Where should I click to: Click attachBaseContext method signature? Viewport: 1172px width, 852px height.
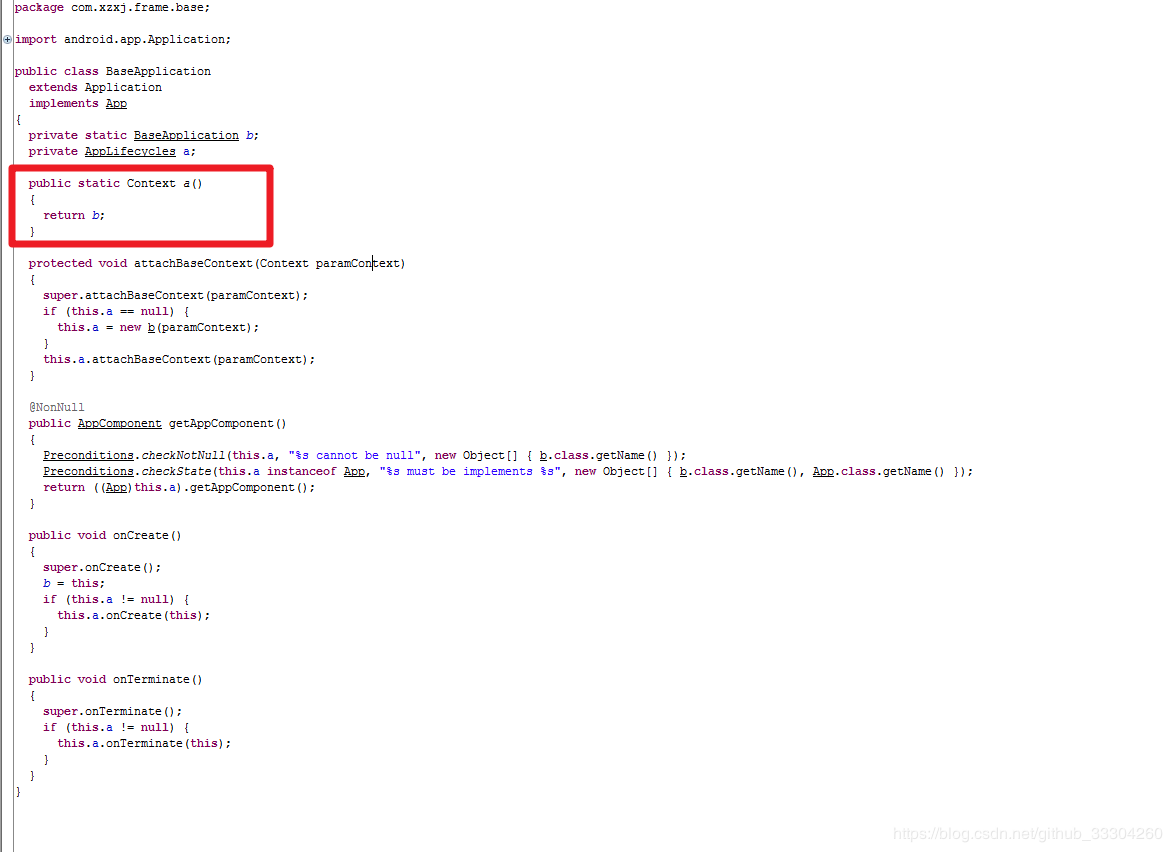pos(217,263)
